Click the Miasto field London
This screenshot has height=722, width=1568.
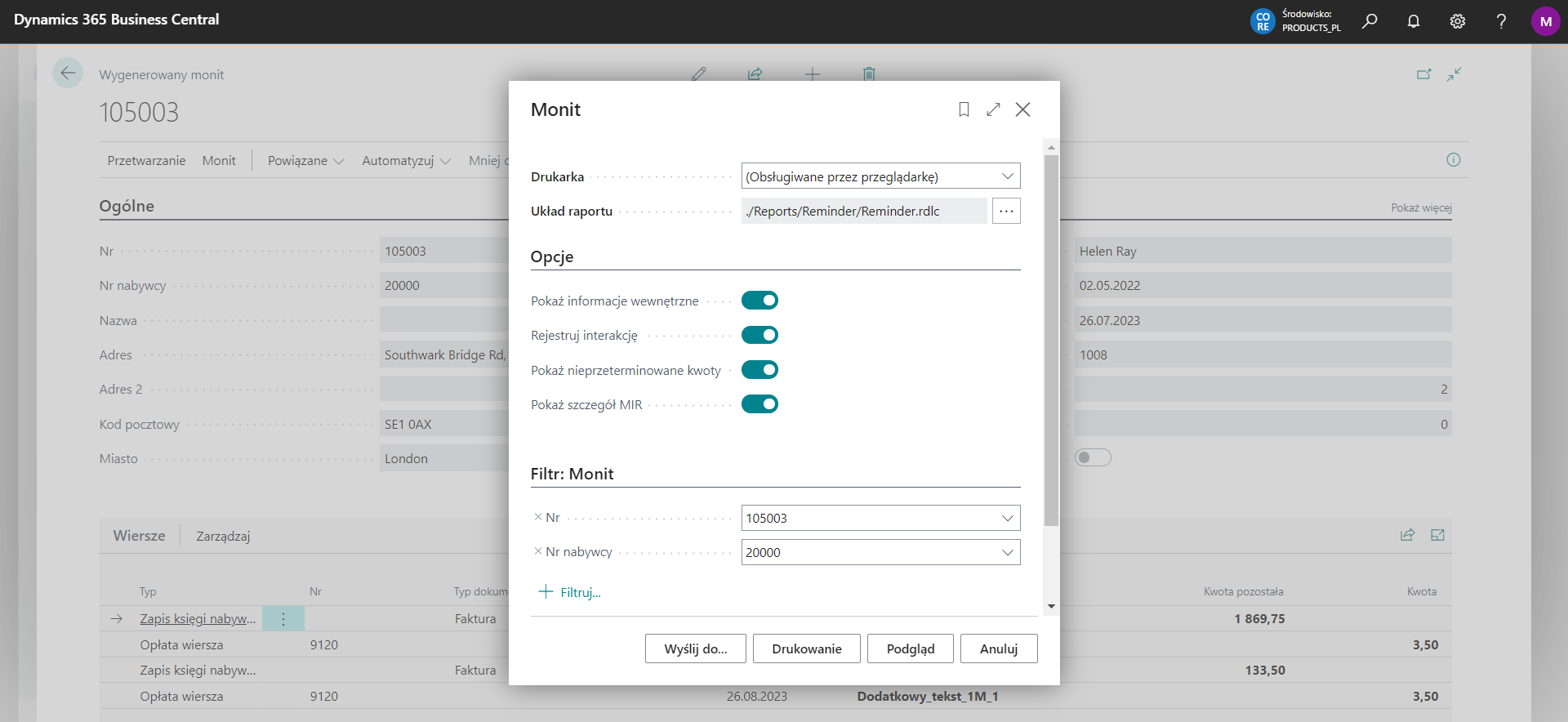point(444,458)
